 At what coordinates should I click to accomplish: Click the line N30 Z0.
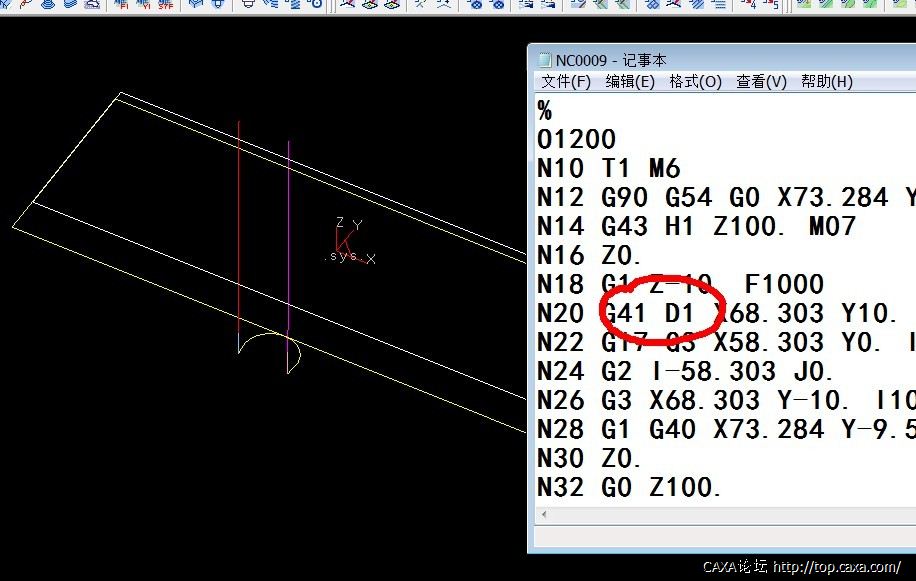[589, 459]
